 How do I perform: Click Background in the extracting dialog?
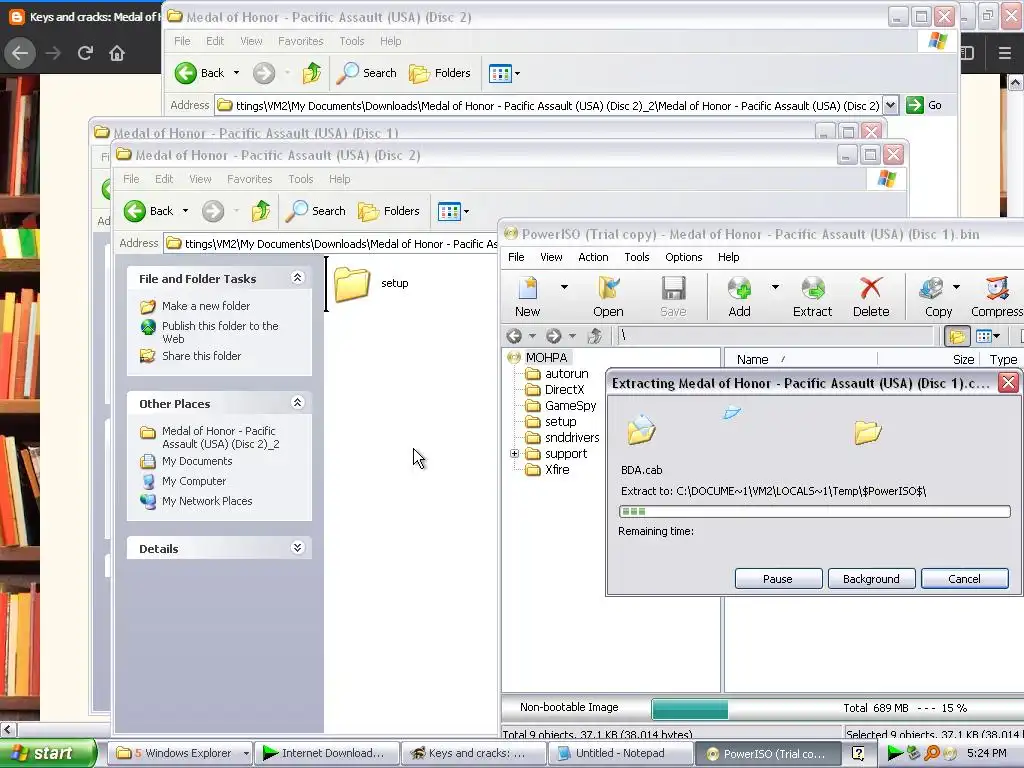871,579
